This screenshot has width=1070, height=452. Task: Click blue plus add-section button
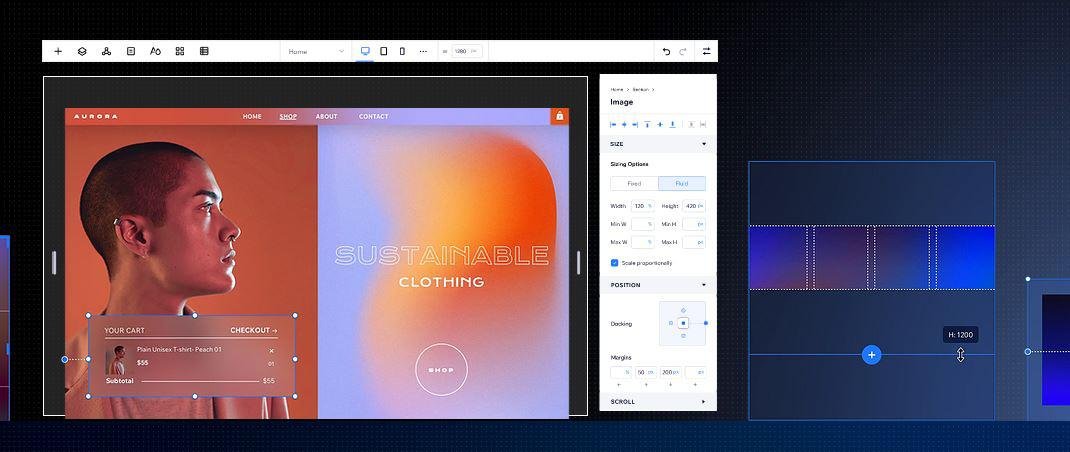point(871,354)
